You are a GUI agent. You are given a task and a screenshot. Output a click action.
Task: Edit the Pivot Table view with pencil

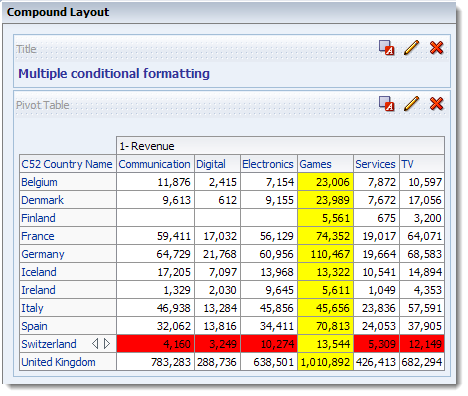(x=411, y=104)
